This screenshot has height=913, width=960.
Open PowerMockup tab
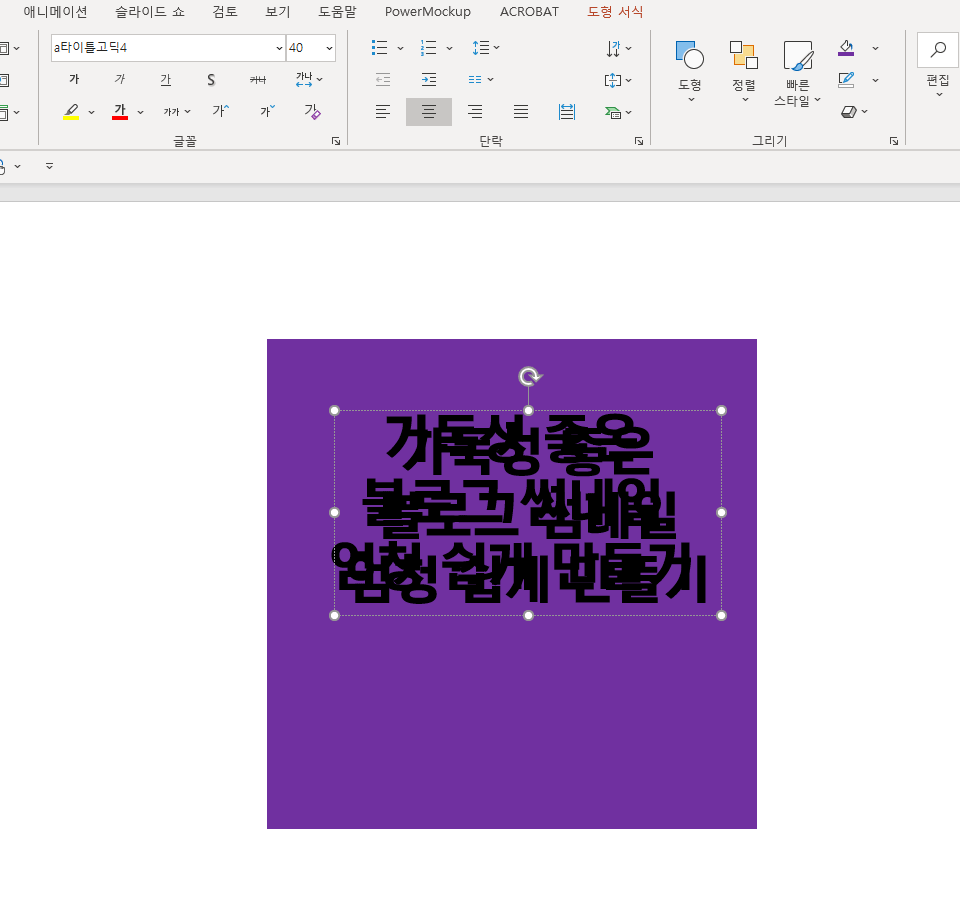[428, 12]
